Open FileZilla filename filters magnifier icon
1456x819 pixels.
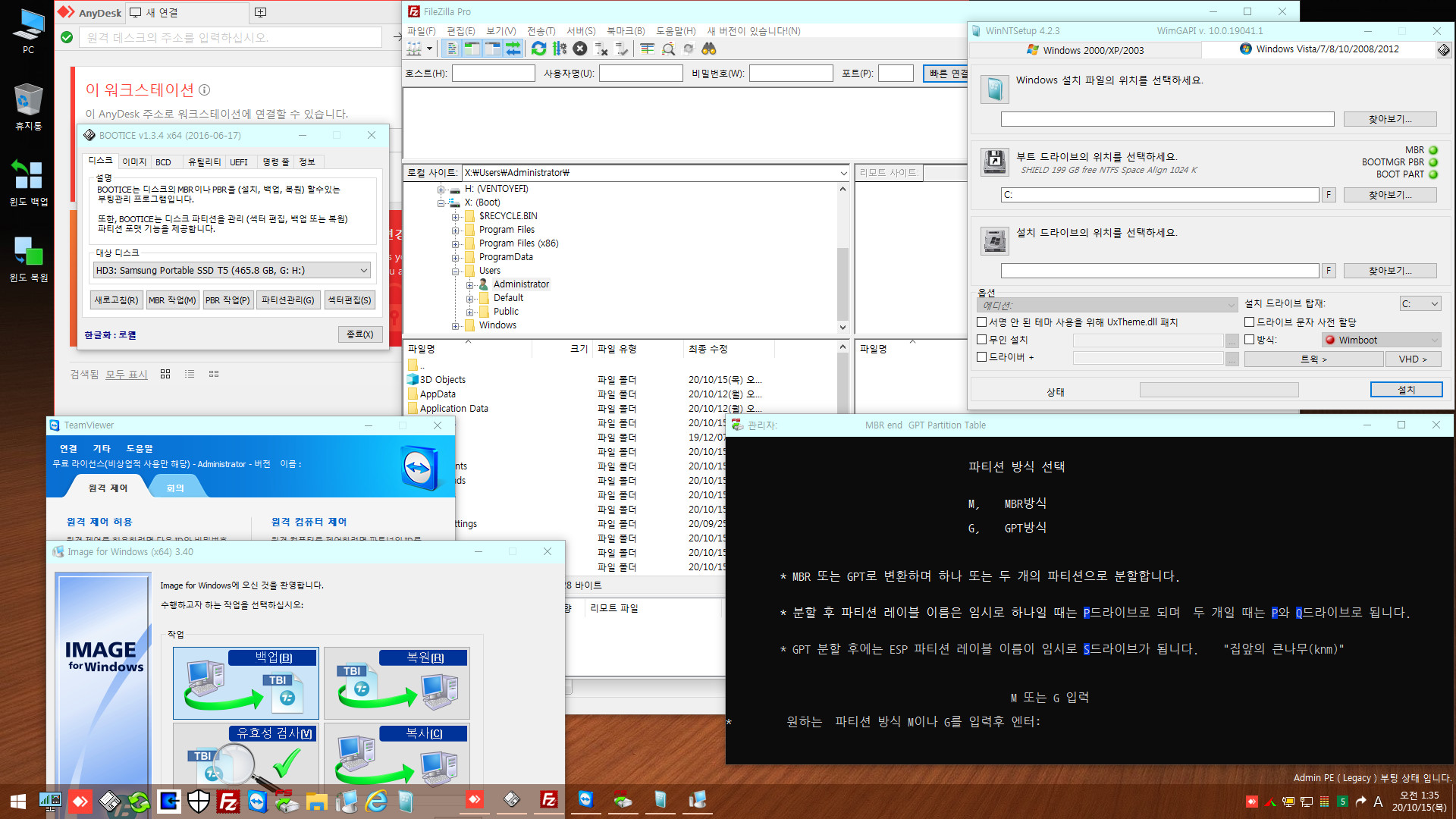668,49
